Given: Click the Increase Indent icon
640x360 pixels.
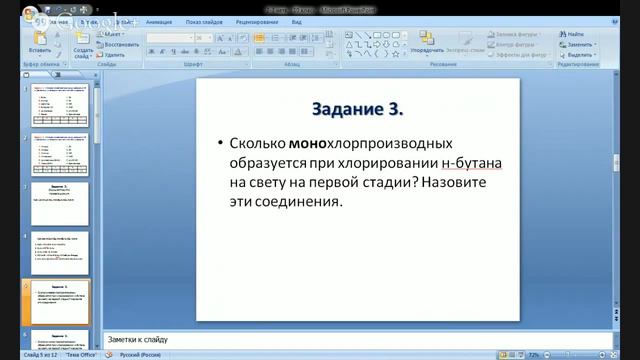Looking at the screenshot, I should [x=304, y=38].
